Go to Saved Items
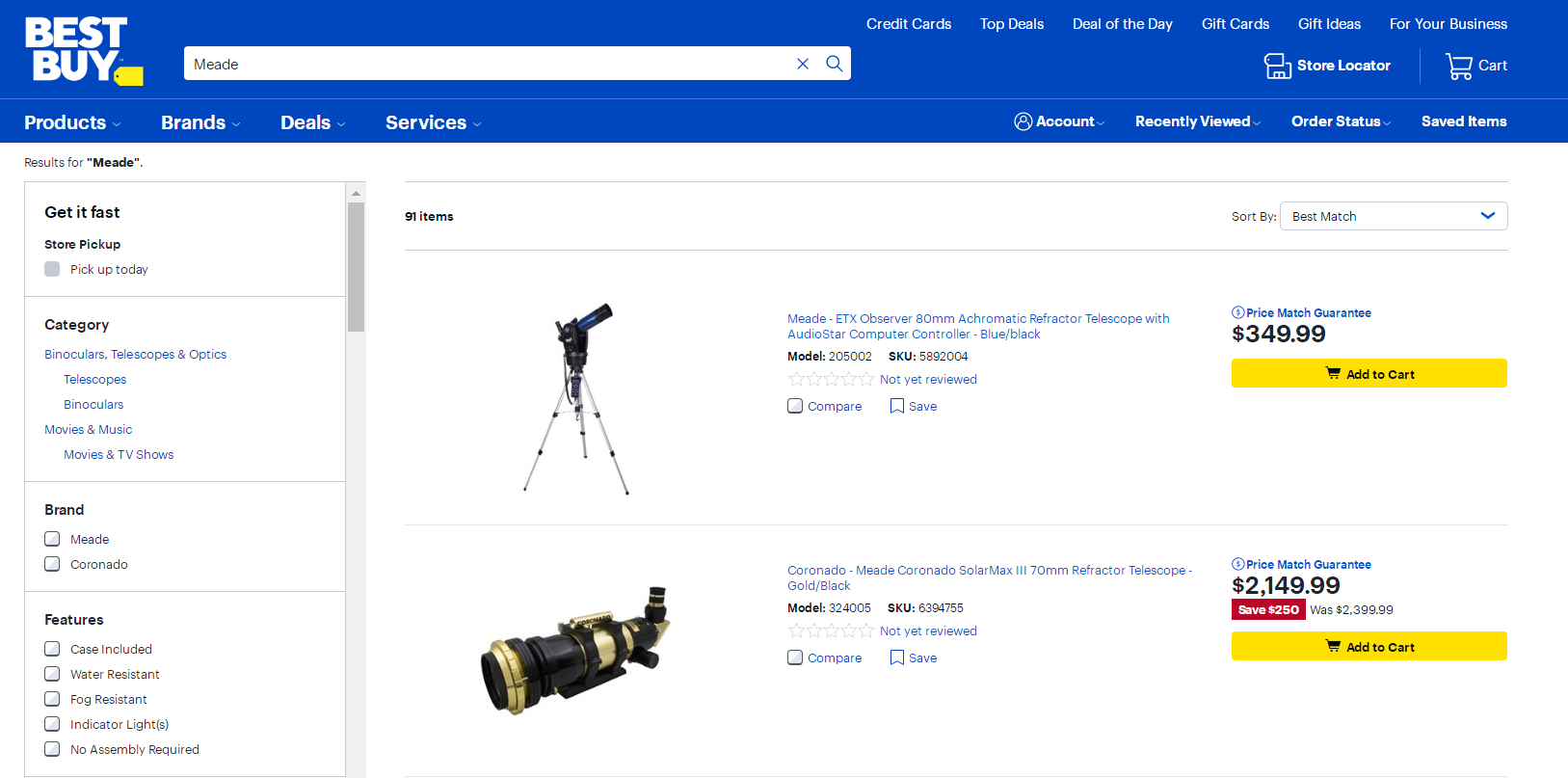This screenshot has height=778, width=1568. [x=1464, y=121]
